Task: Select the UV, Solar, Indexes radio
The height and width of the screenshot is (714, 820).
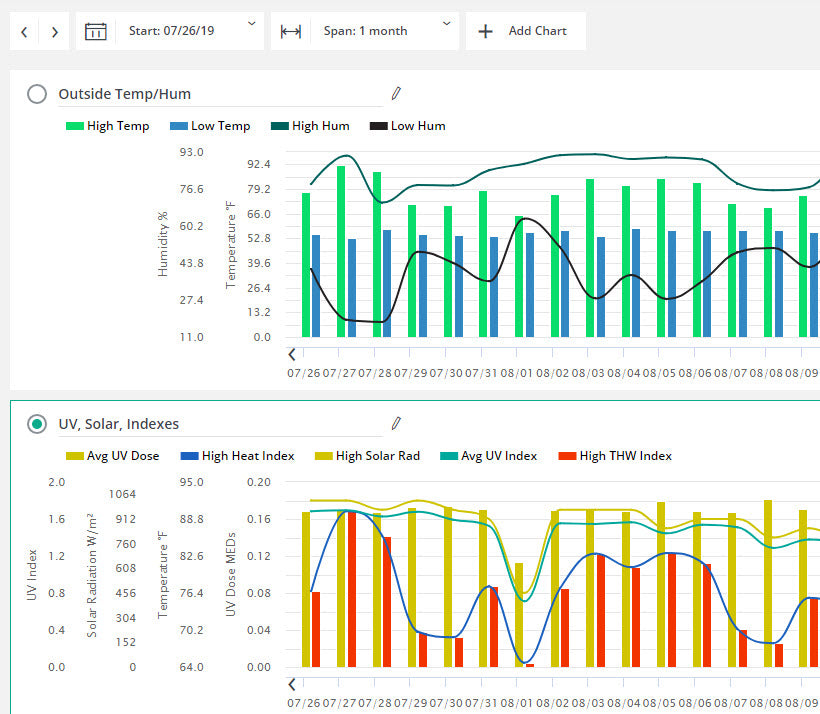Action: (37, 424)
